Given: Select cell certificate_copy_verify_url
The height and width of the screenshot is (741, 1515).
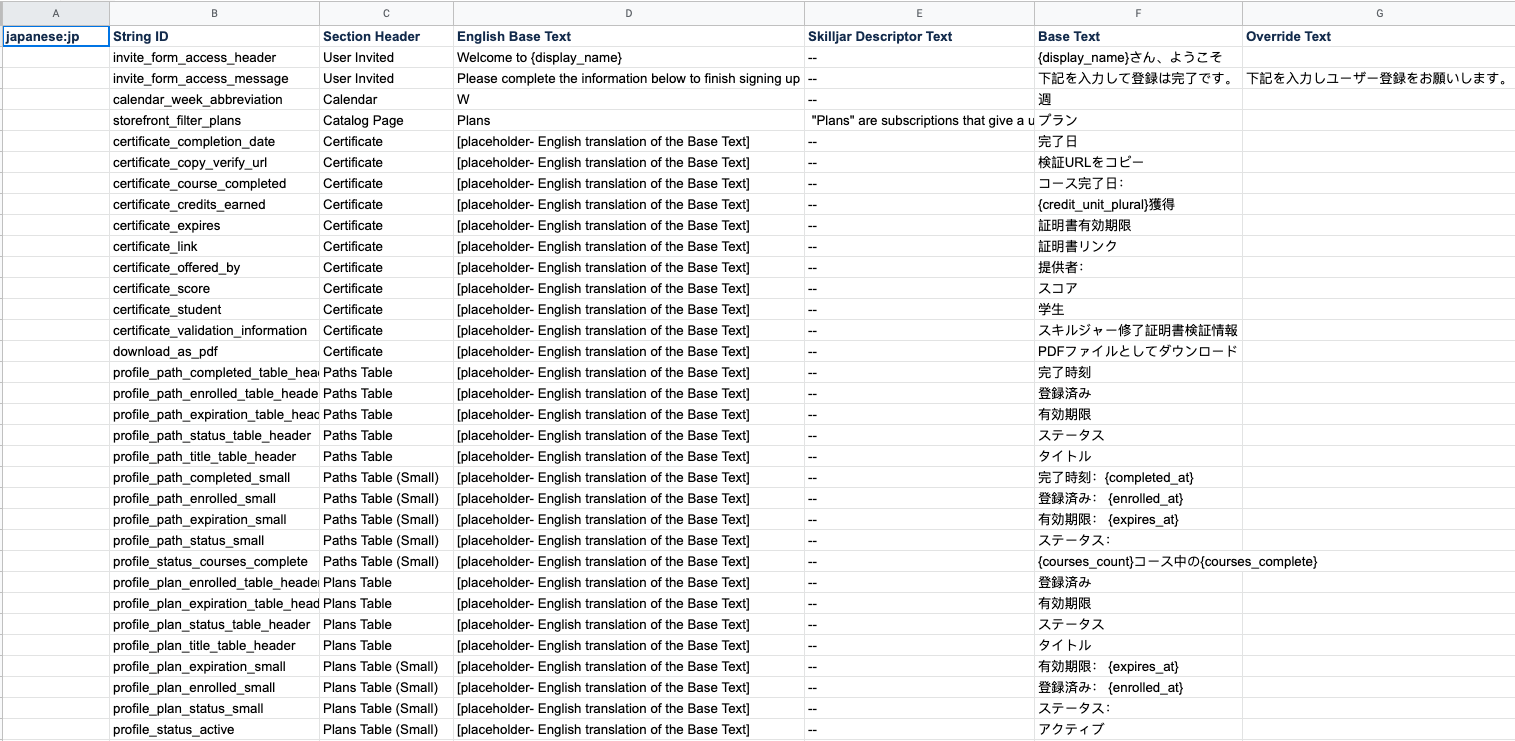Looking at the screenshot, I should tap(215, 163).
